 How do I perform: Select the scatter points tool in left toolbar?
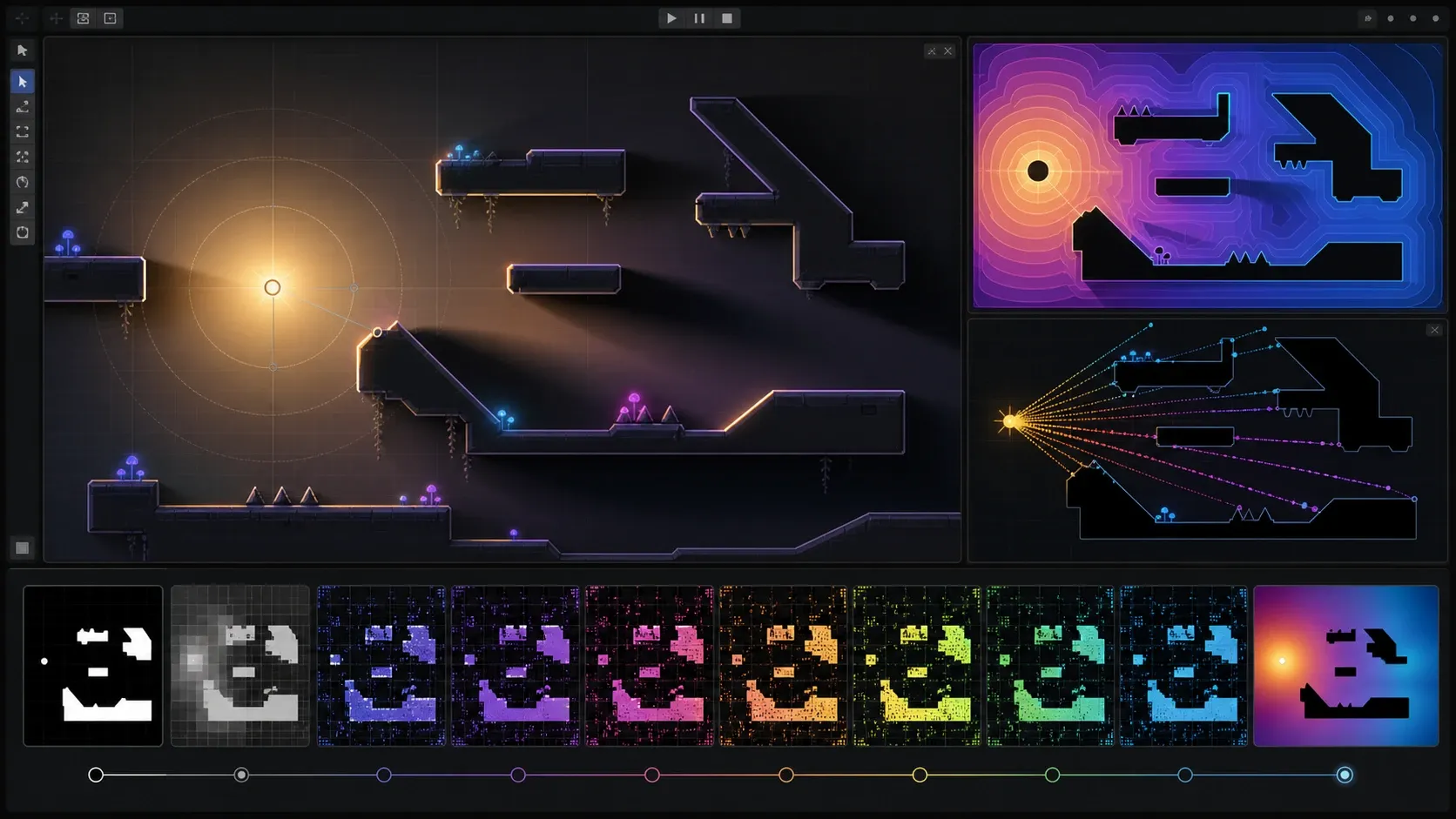point(23,157)
